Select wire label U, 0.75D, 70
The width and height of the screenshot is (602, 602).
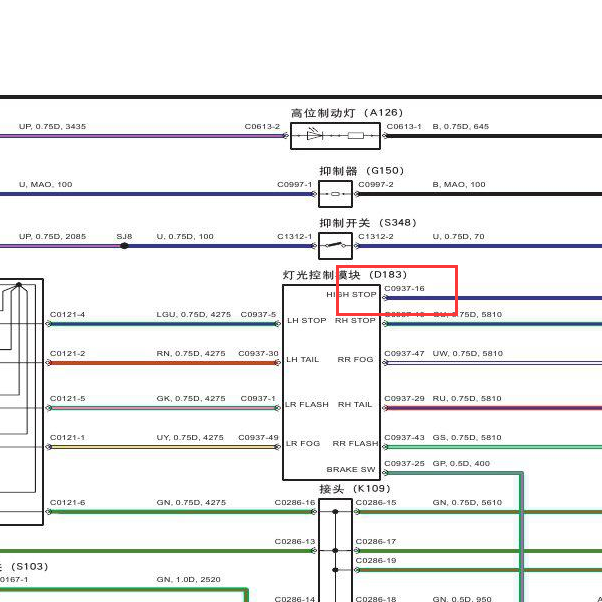tap(458, 236)
